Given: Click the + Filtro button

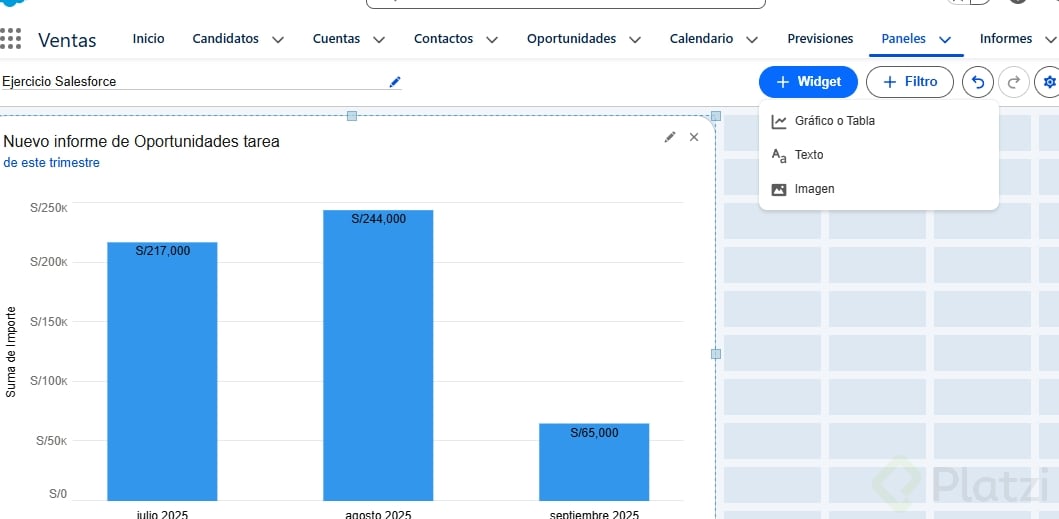Looking at the screenshot, I should coord(910,82).
